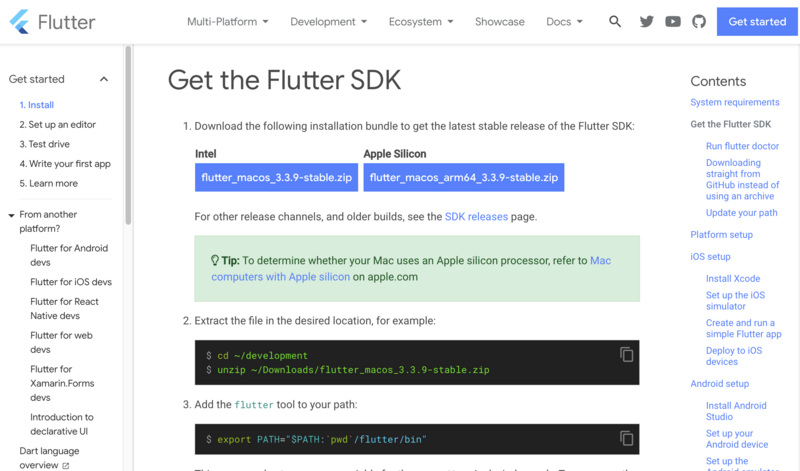Open Flutter's GitHub repository icon
800x471 pixels.
coord(698,21)
